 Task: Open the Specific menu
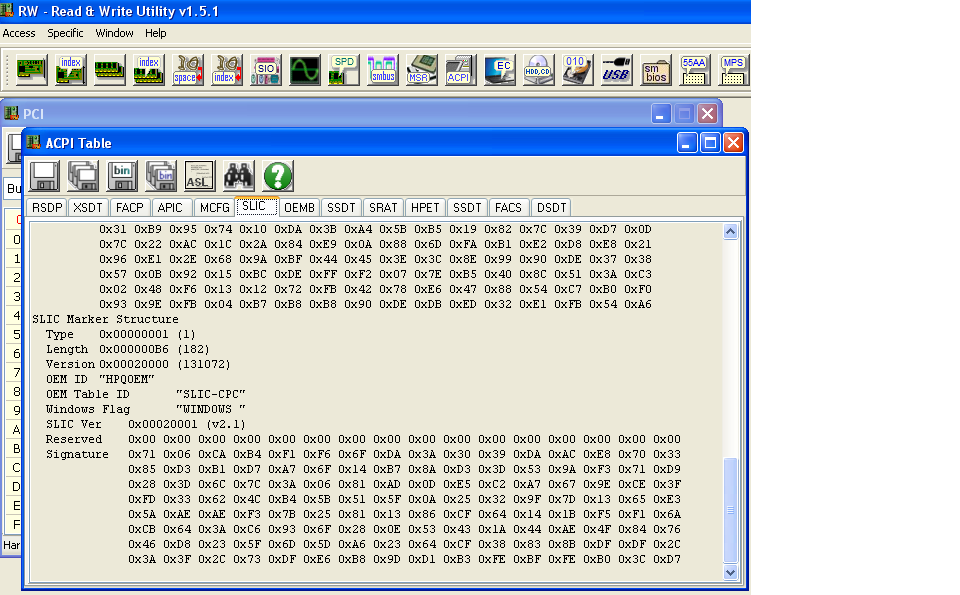(x=66, y=33)
